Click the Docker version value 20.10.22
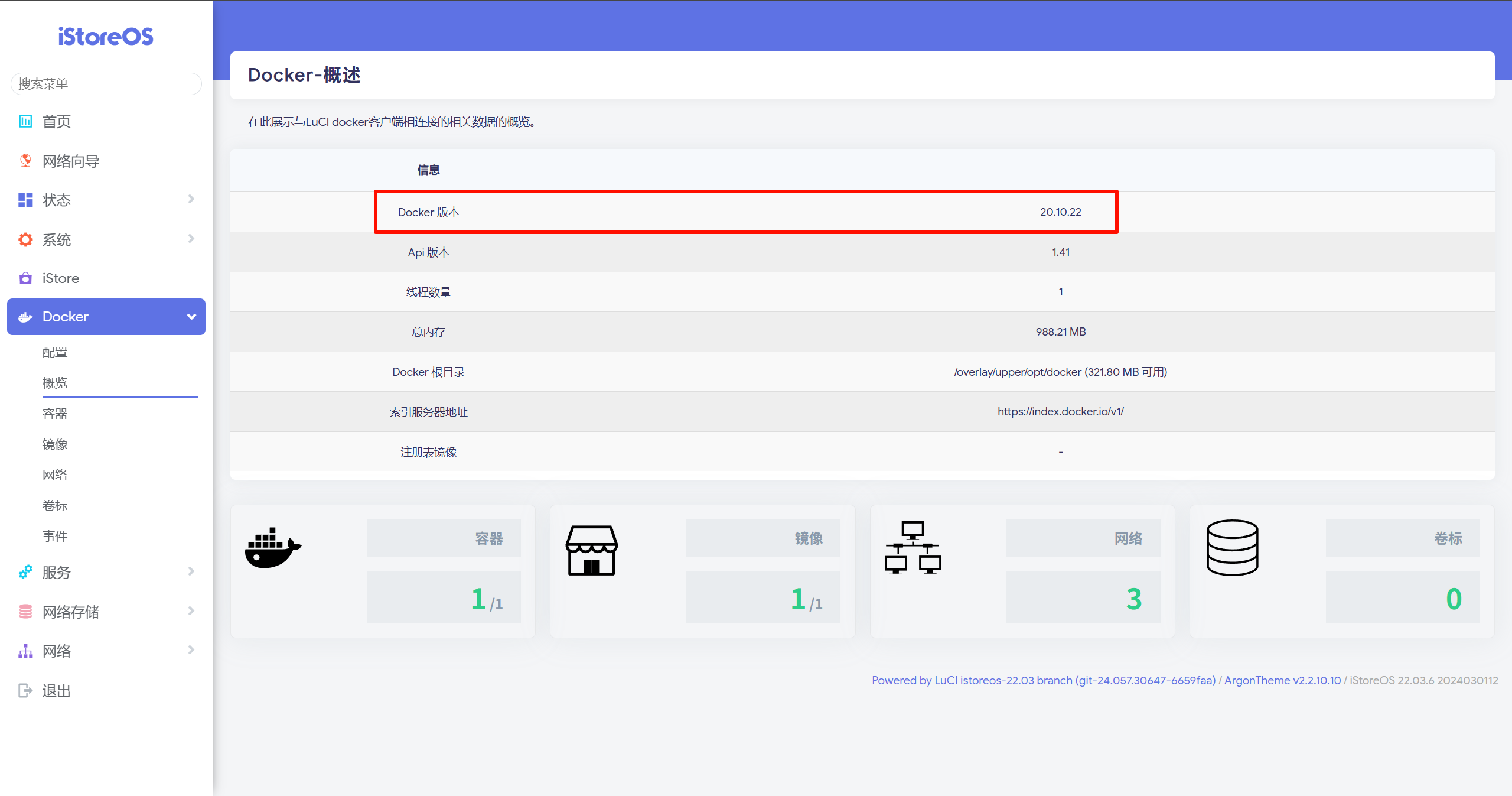The width and height of the screenshot is (1512, 796). 1061,212
